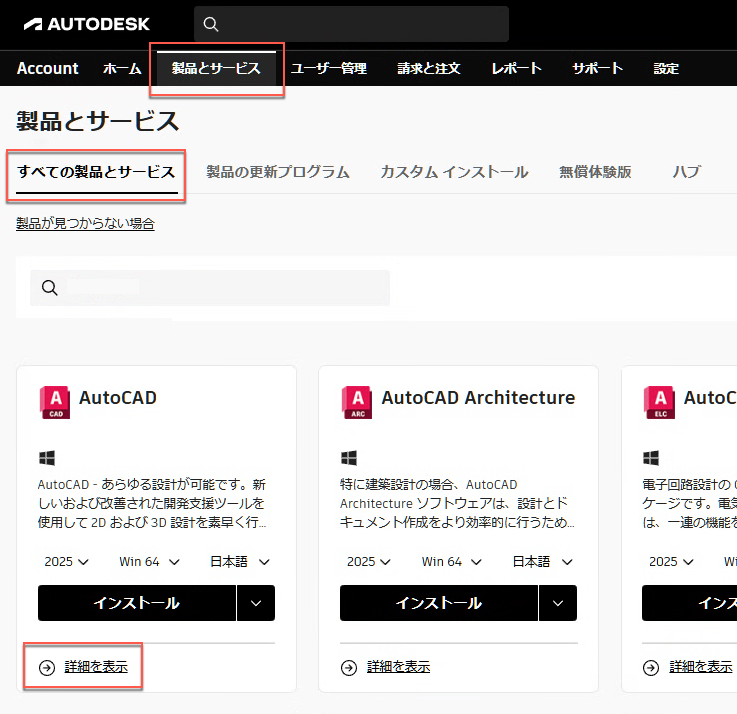Switch to the 製品の更新プログラム tab
The width and height of the screenshot is (737, 714).
click(278, 172)
